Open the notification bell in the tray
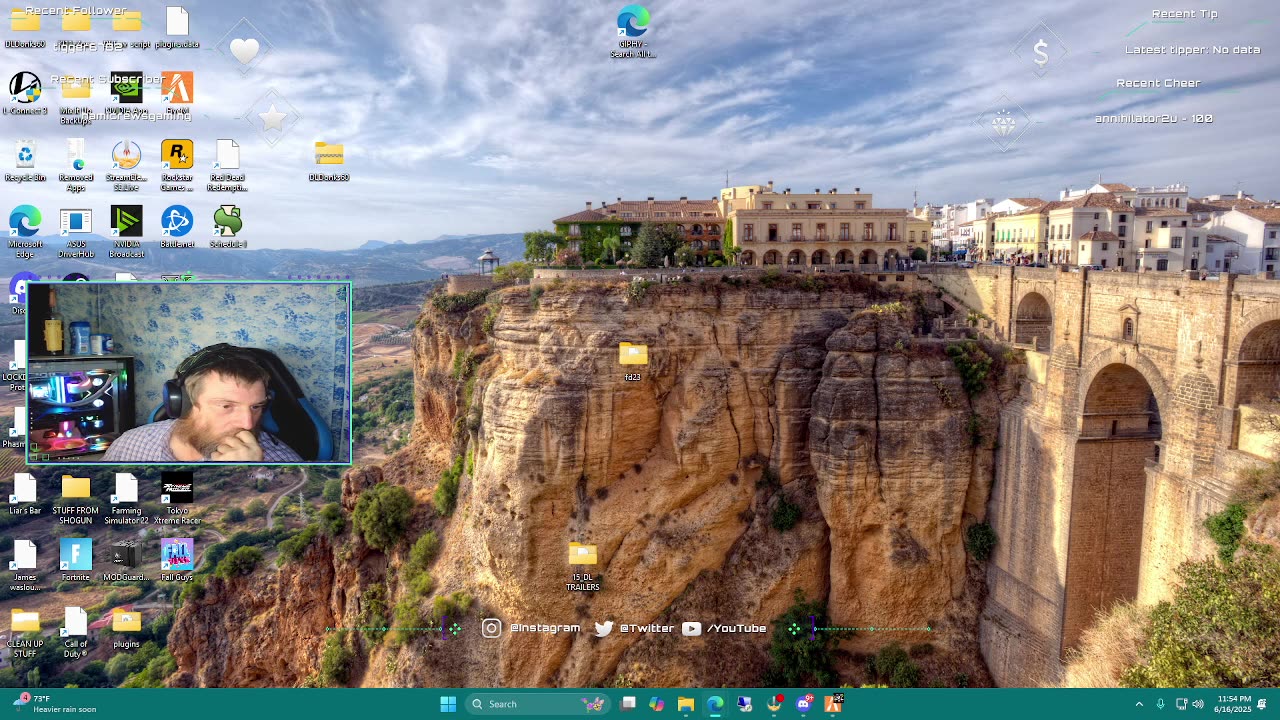Image resolution: width=1280 pixels, height=720 pixels. point(1262,704)
